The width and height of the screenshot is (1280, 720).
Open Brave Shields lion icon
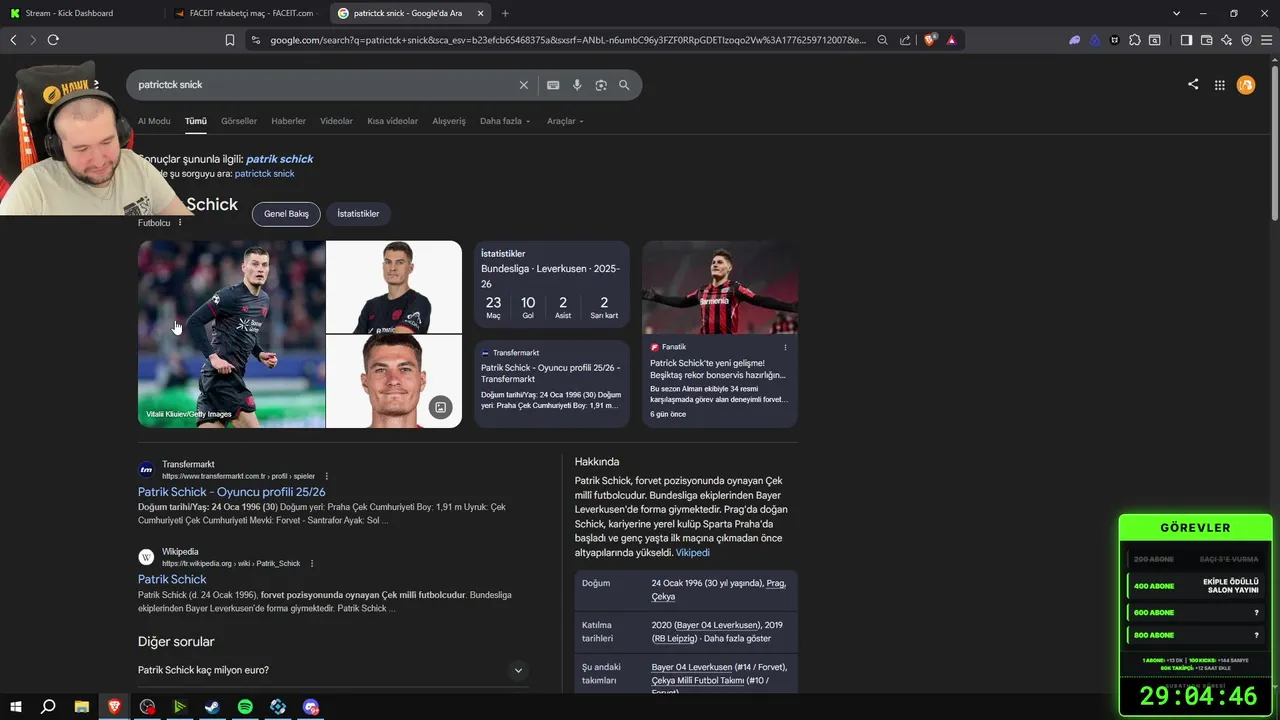[x=930, y=40]
